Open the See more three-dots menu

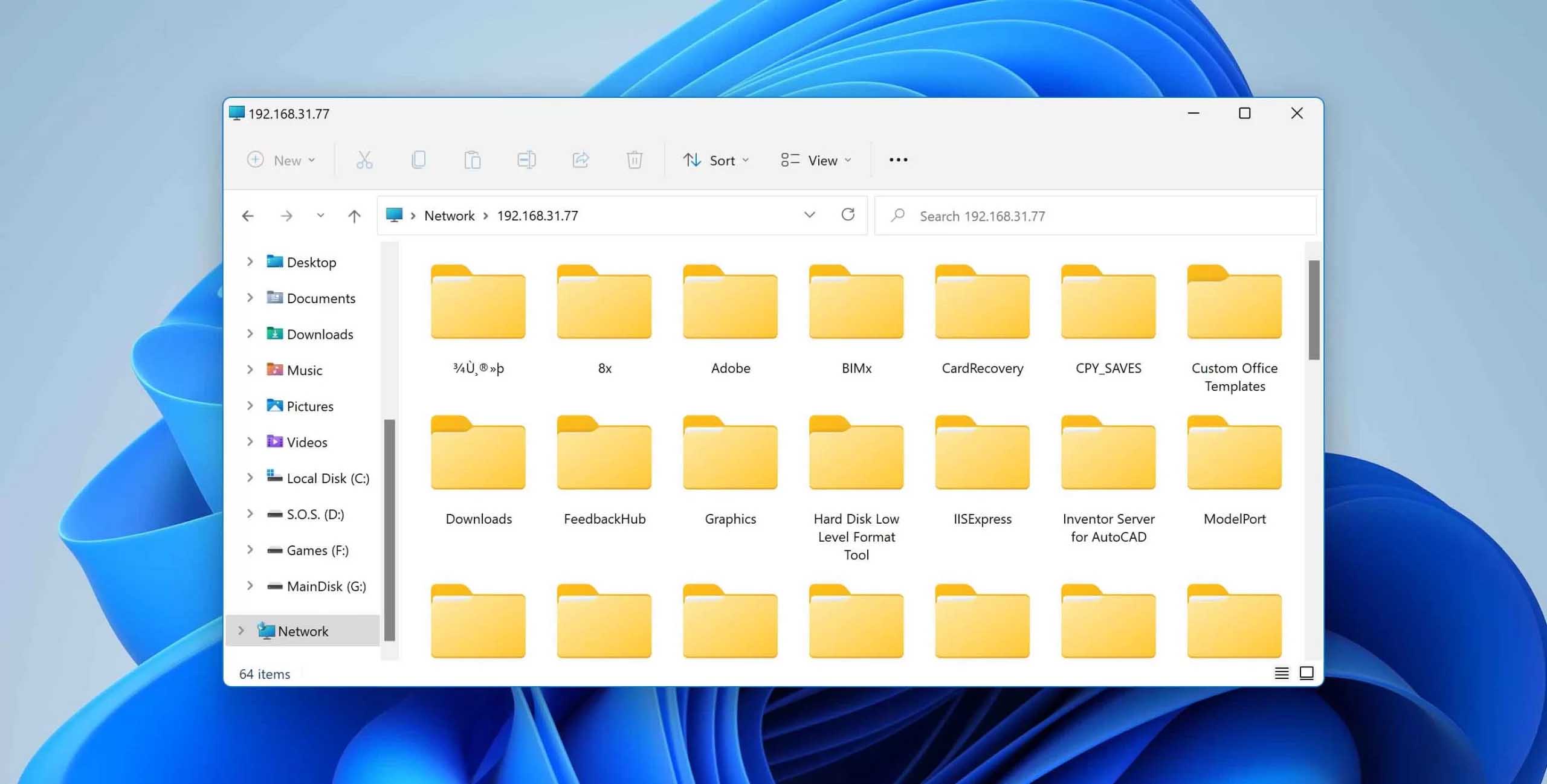898,160
